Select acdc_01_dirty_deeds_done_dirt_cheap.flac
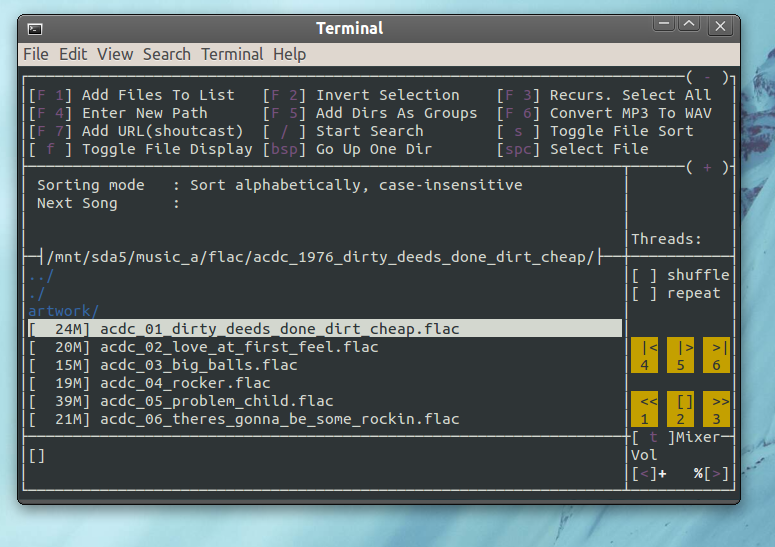Screen dimensions: 775x547 [x=325, y=329]
